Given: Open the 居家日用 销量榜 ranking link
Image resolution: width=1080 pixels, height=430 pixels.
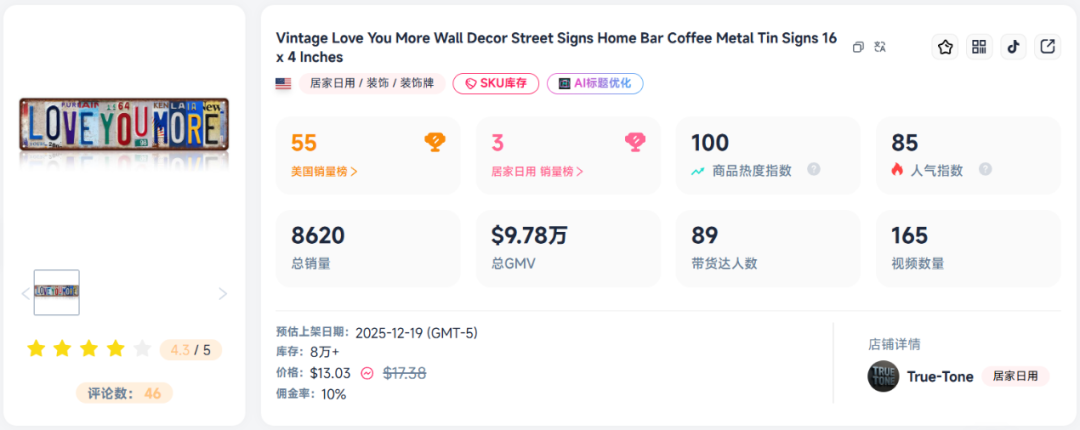Looking at the screenshot, I should tap(537, 171).
